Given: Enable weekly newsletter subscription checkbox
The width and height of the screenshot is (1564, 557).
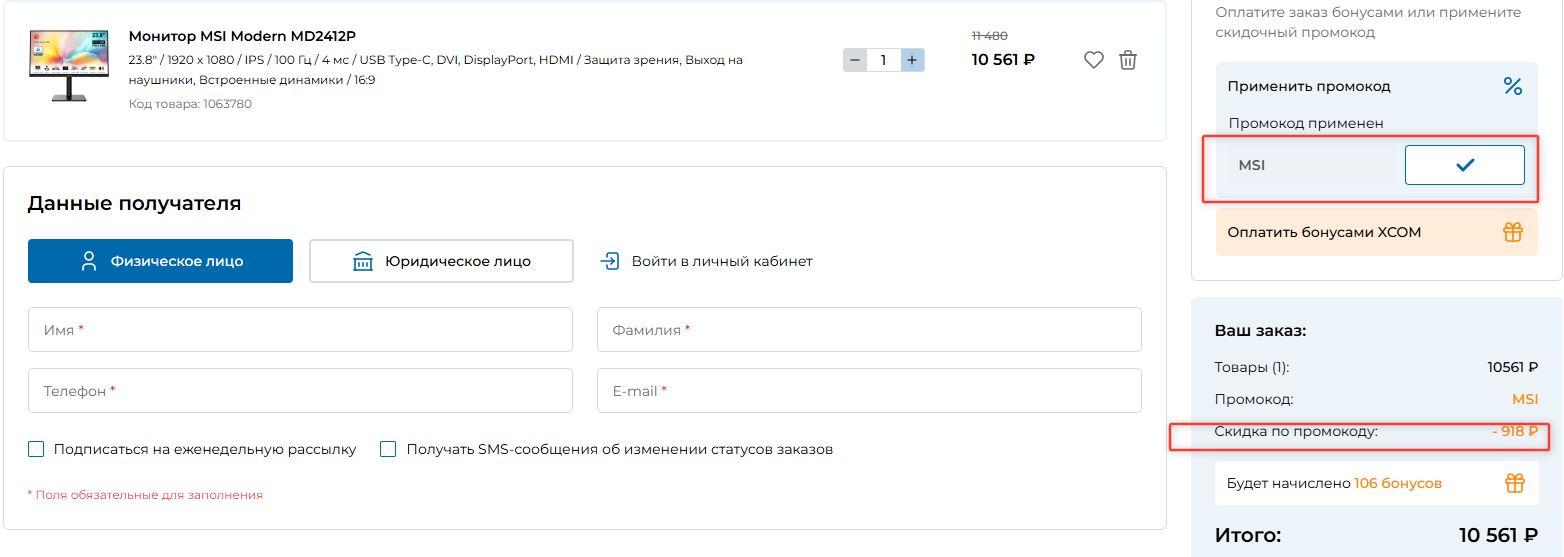Looking at the screenshot, I should 36,449.
